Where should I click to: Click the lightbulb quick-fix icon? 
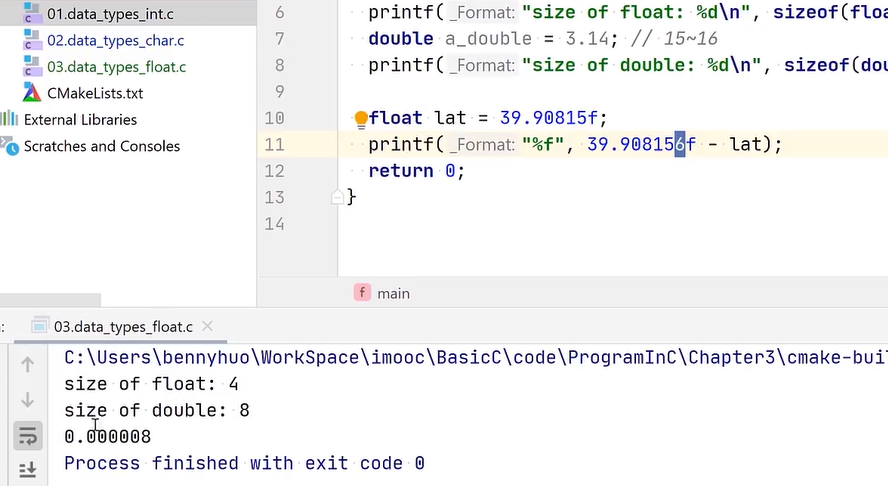(x=361, y=119)
